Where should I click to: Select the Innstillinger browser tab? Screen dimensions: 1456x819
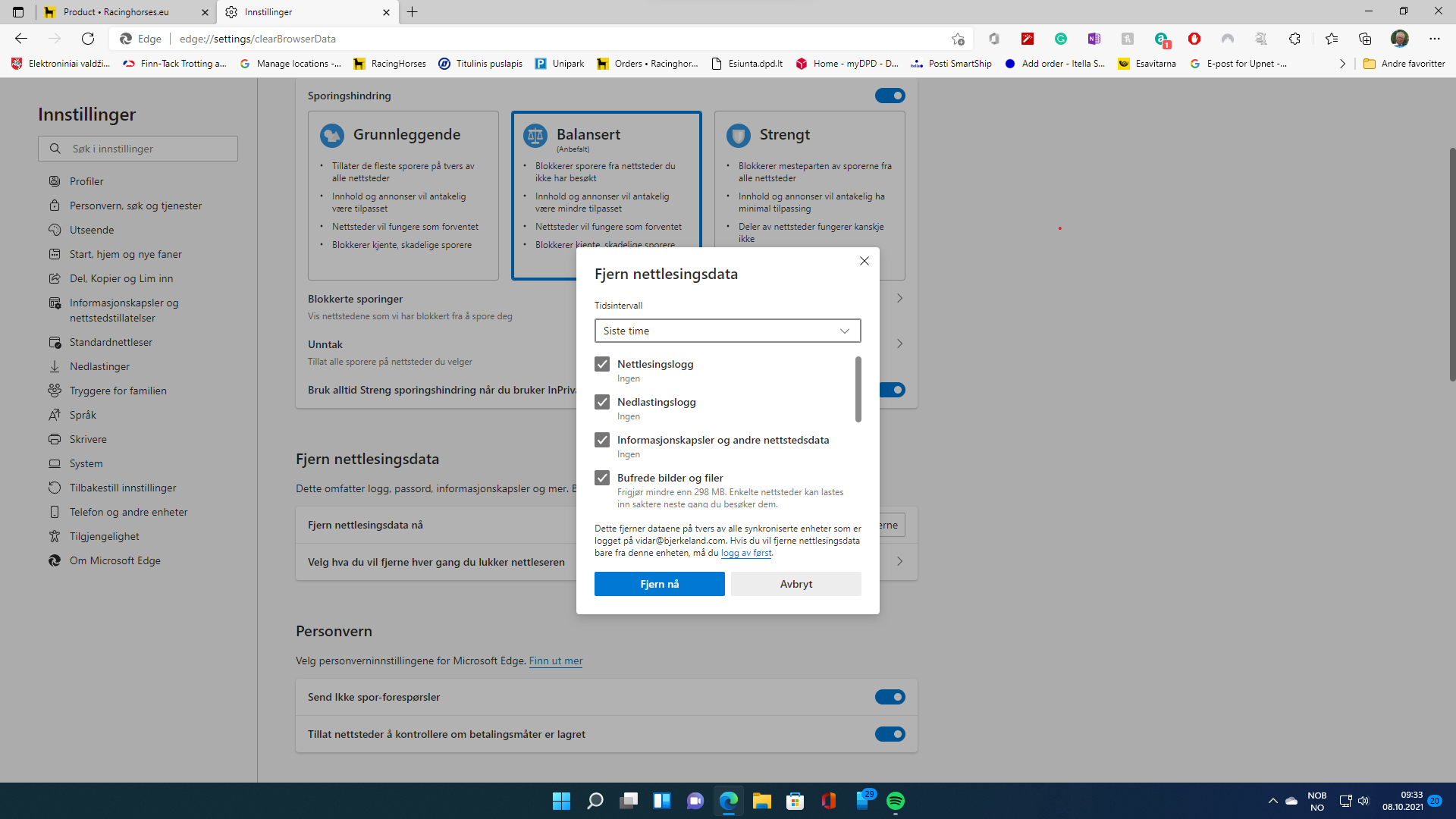tap(303, 12)
